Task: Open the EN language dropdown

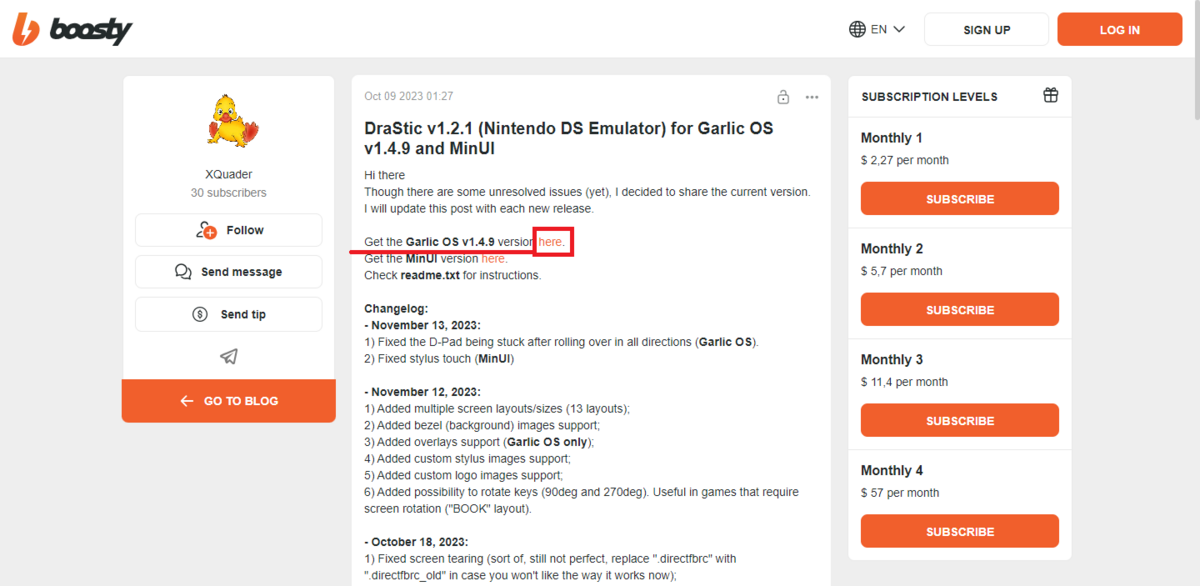Action: (x=877, y=30)
